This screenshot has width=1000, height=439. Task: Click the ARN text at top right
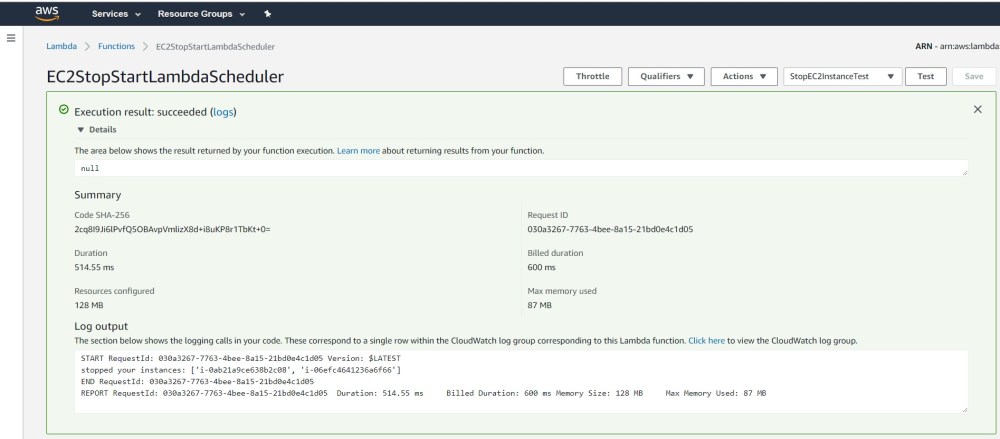(x=957, y=47)
